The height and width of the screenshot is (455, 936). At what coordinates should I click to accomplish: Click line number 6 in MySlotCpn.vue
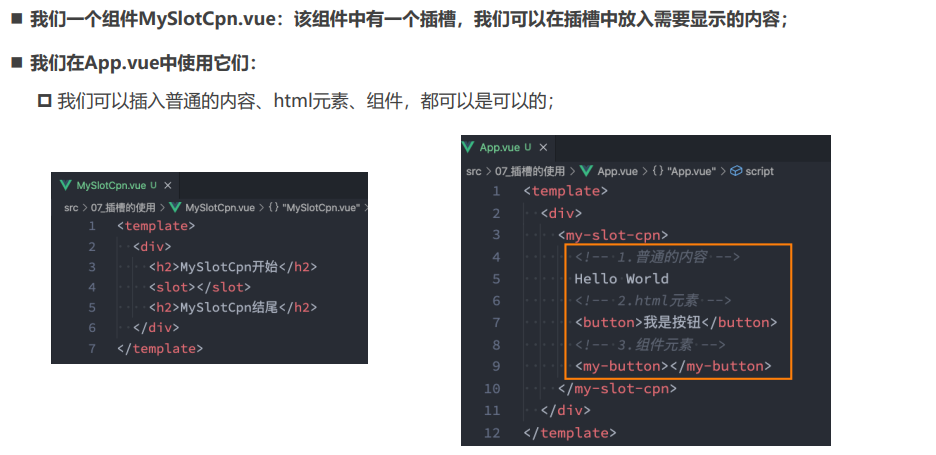91,328
